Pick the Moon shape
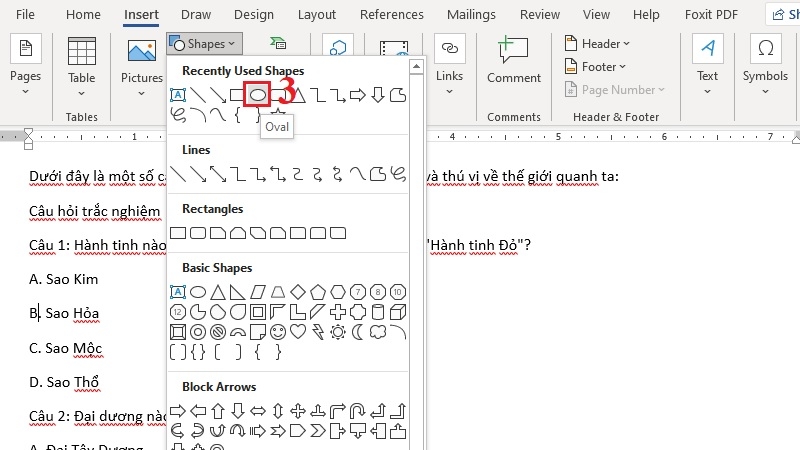This screenshot has width=800, height=450. [x=358, y=332]
